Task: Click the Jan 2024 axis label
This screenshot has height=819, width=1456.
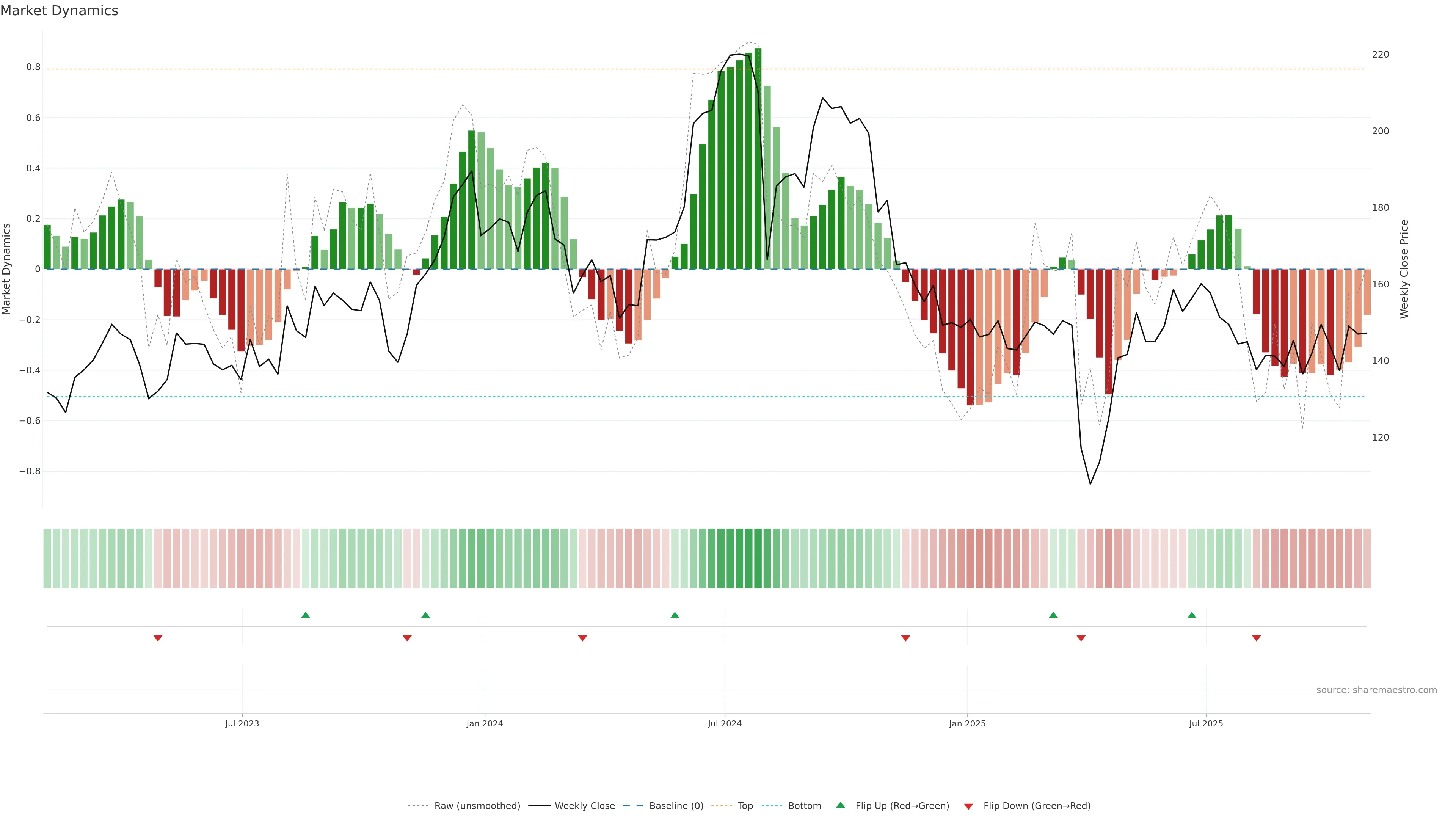Action: 485,723
